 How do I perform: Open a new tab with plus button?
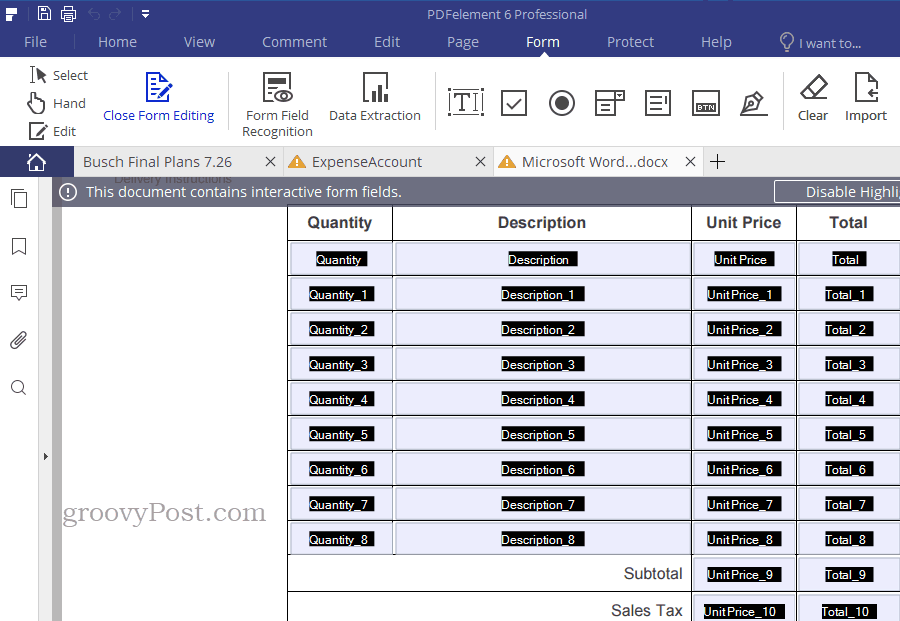click(x=717, y=162)
